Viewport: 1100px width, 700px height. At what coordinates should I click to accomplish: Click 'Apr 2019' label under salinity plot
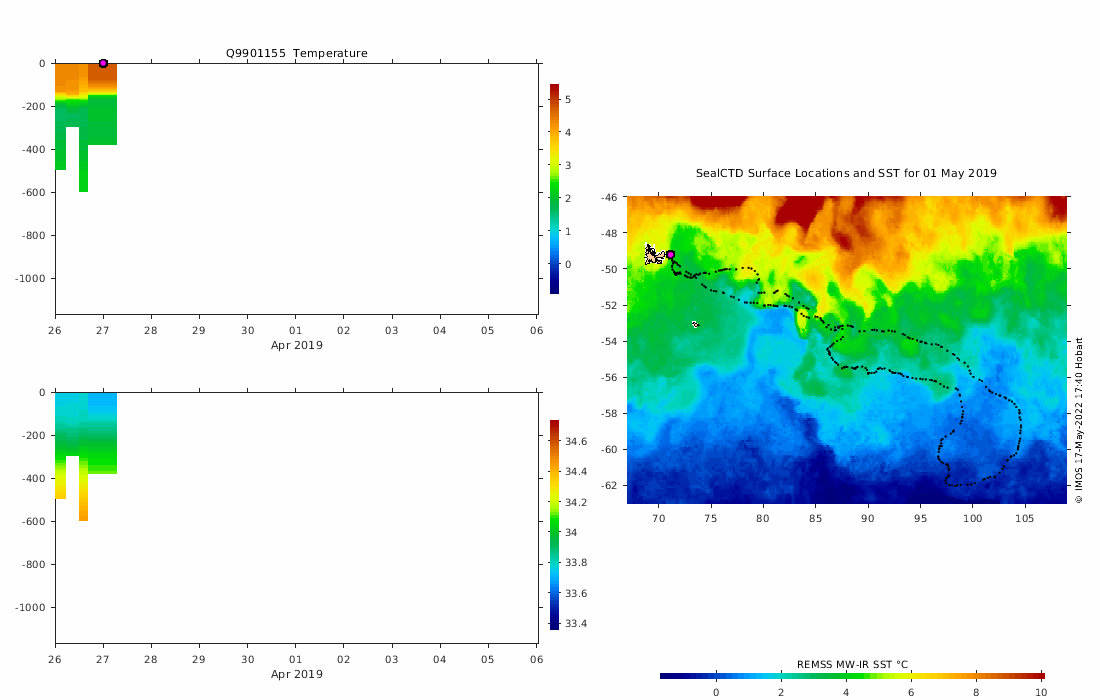point(297,674)
